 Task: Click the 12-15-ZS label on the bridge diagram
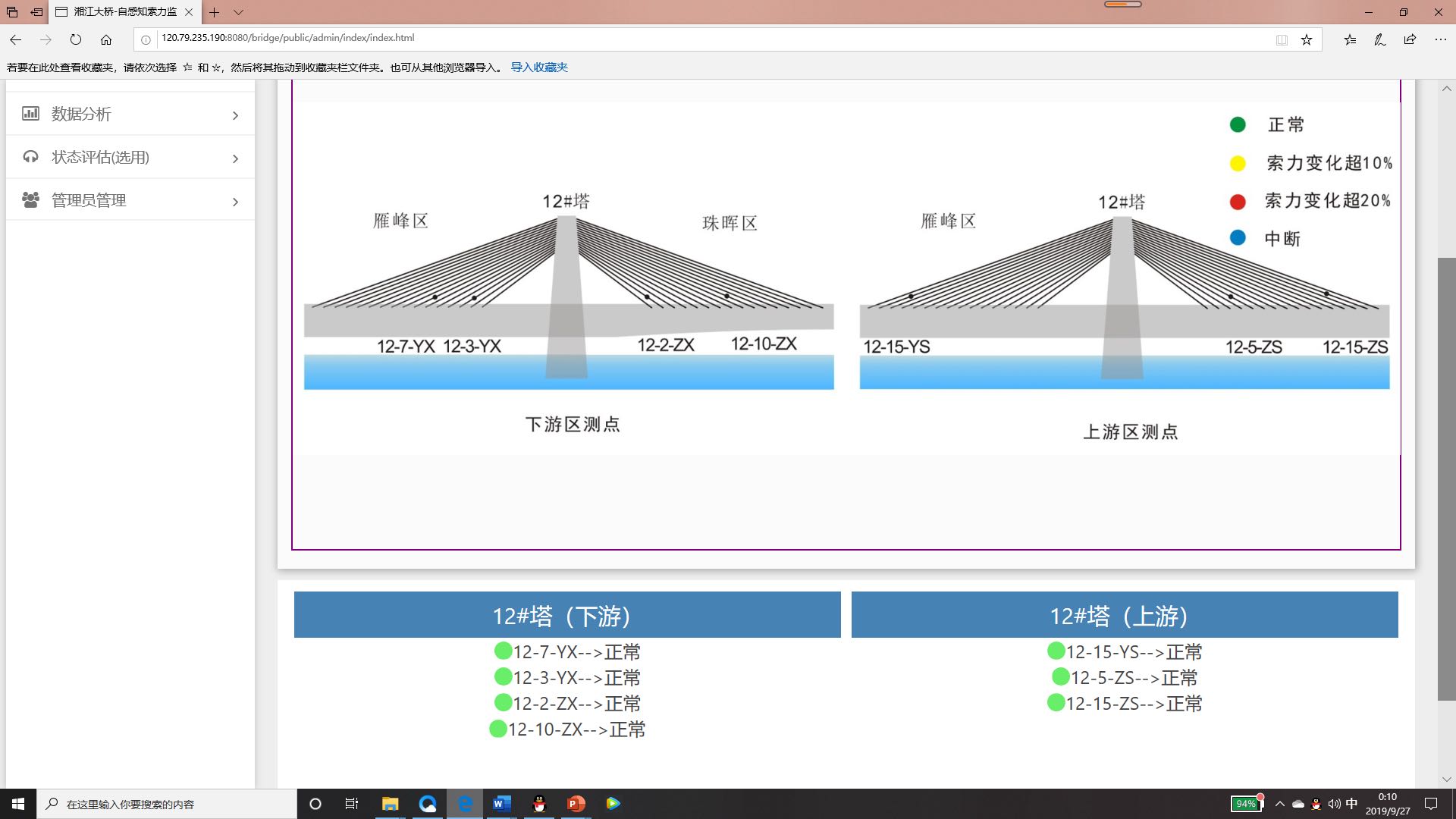tap(1355, 347)
